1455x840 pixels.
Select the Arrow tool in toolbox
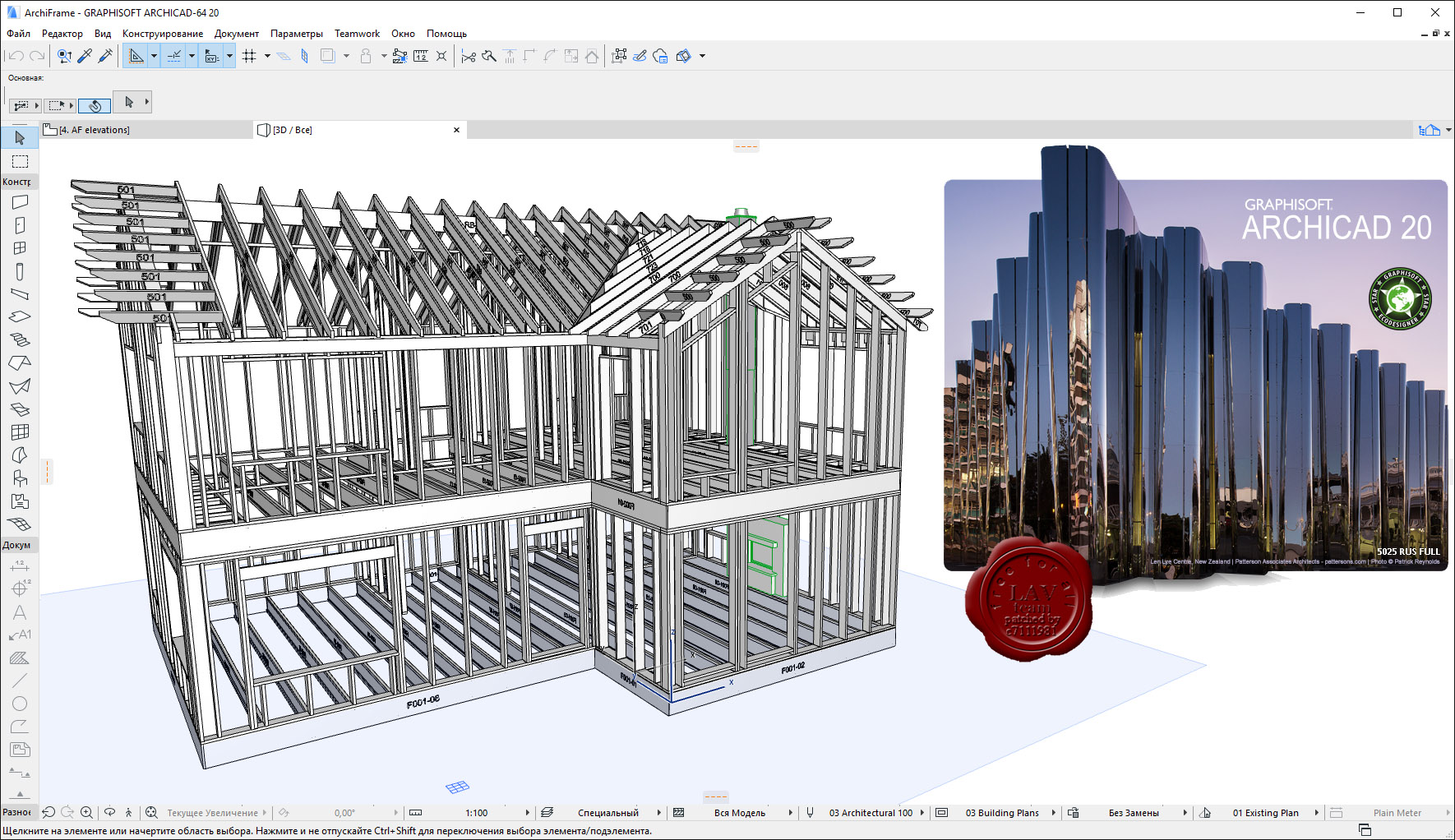20,138
